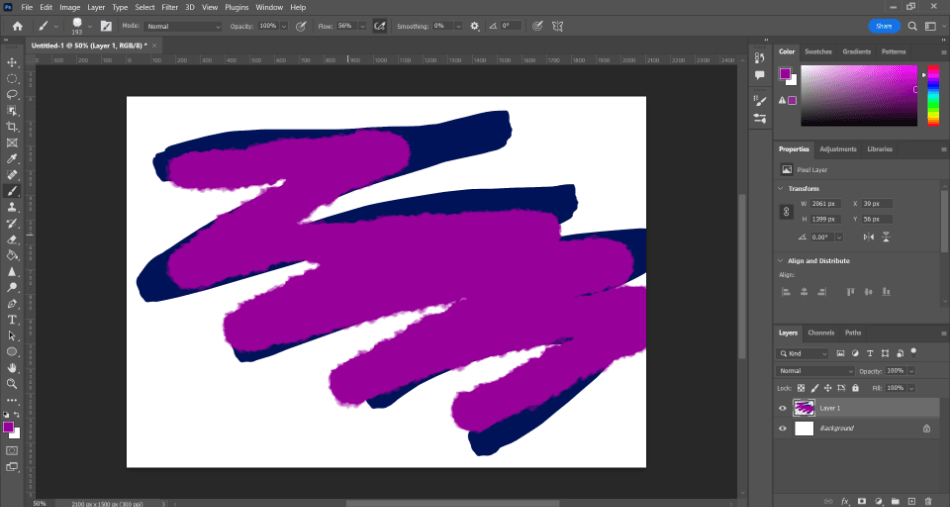950x507 pixels.
Task: Toggle link width and height constraint
Action: (786, 211)
